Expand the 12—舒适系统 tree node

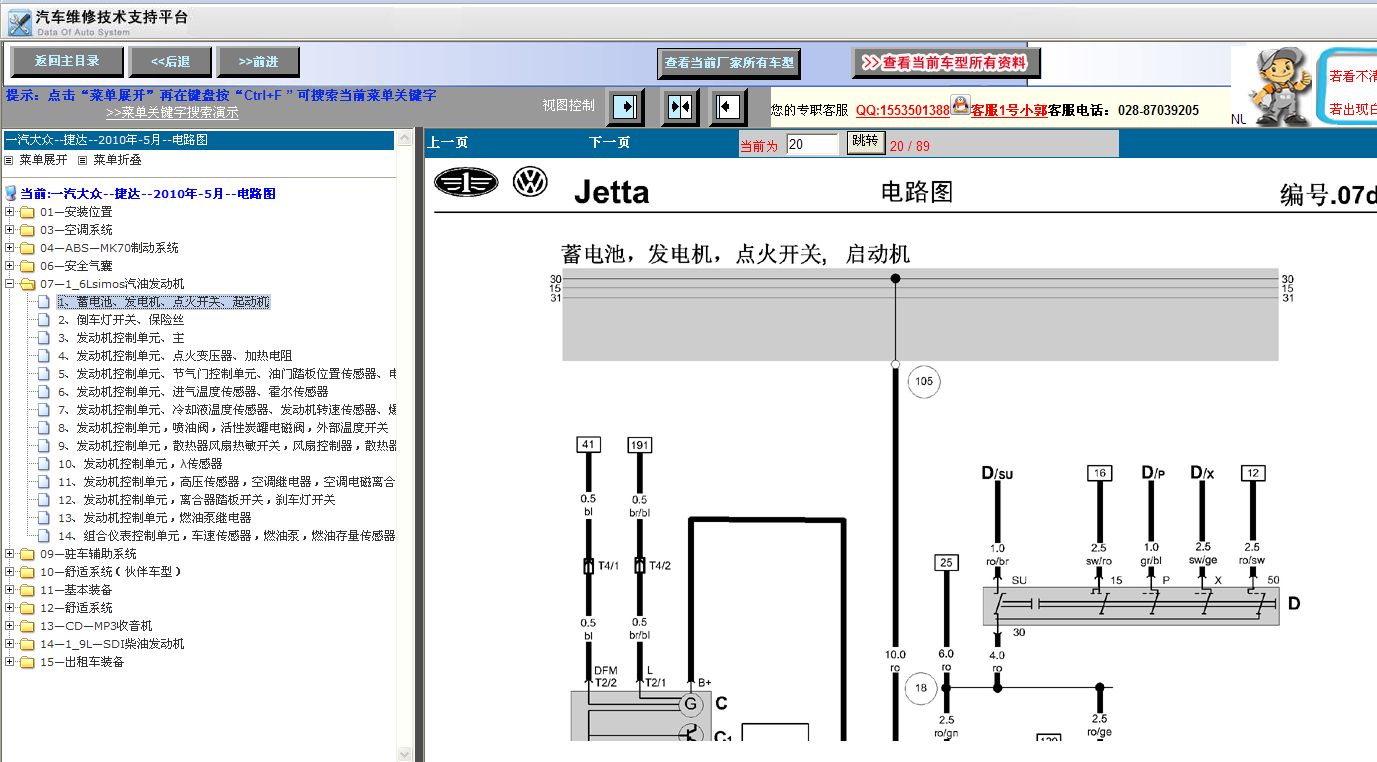click(10, 608)
